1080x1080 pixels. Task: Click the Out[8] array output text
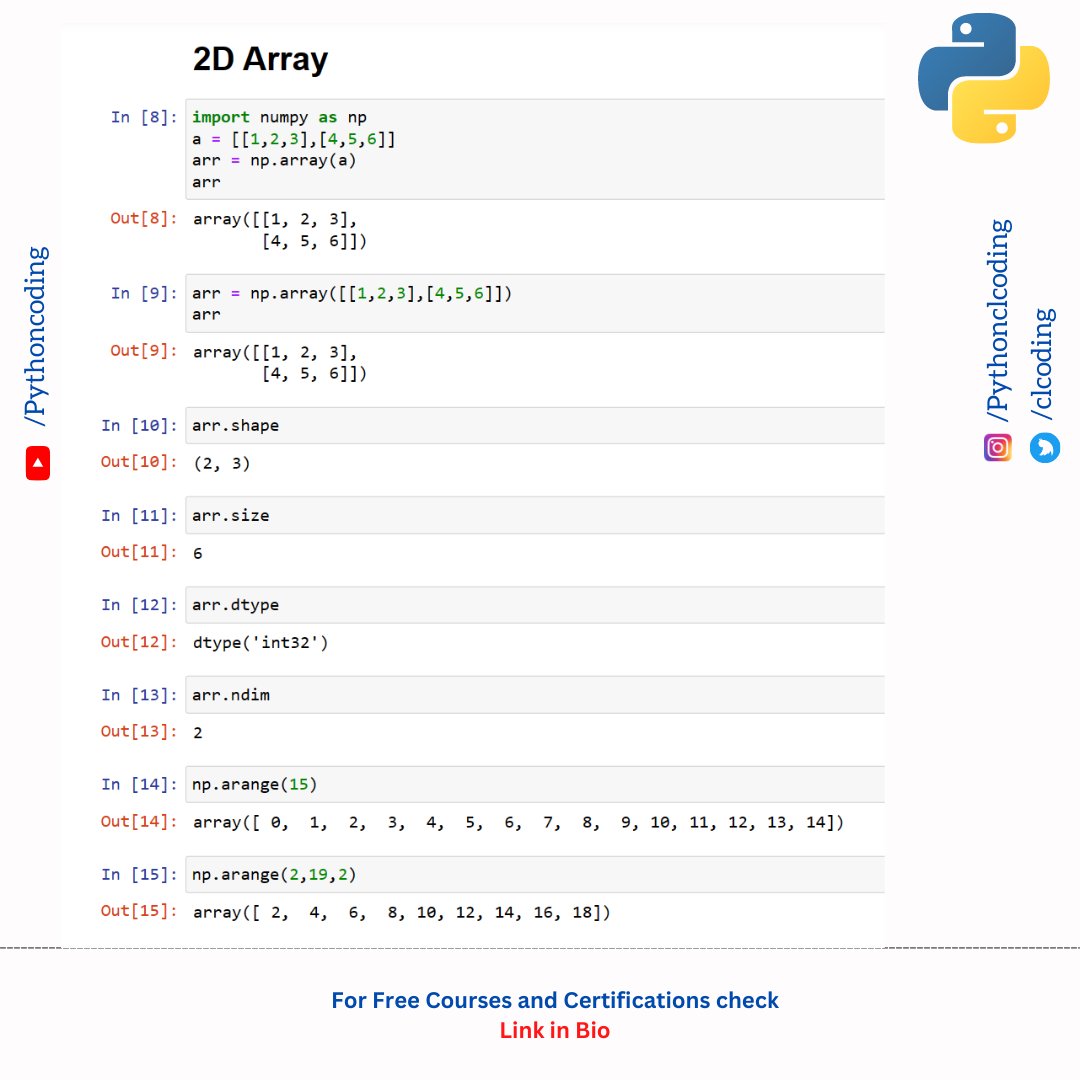[x=280, y=231]
